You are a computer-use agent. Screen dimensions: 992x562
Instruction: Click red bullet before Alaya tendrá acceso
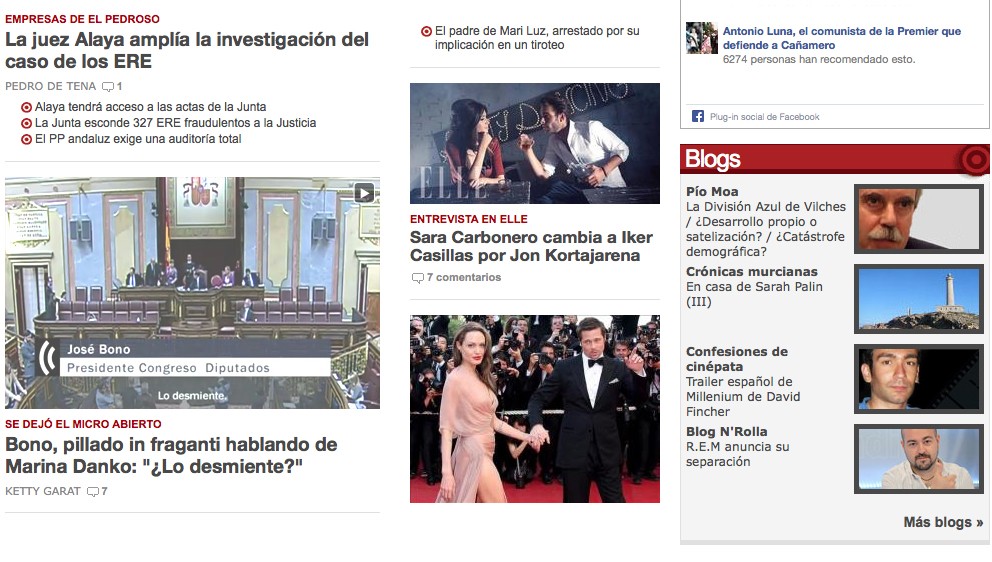coord(26,107)
